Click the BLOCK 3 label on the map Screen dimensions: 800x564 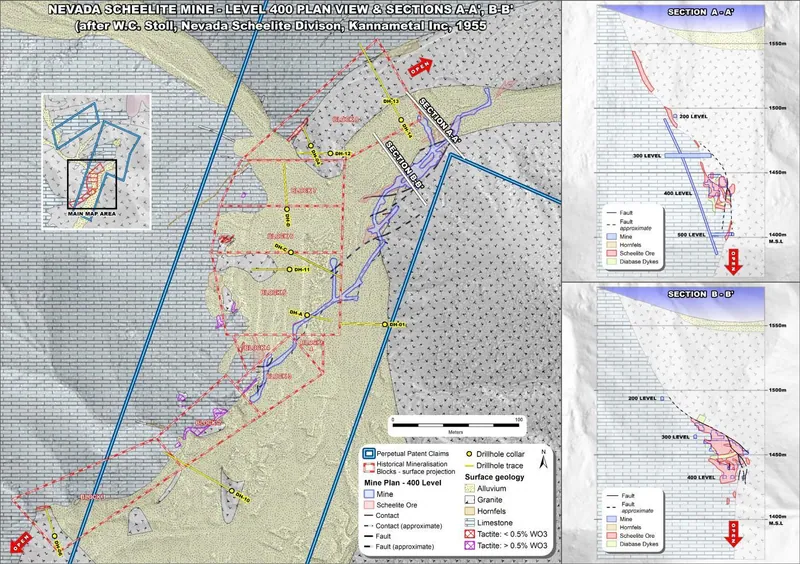[279, 376]
